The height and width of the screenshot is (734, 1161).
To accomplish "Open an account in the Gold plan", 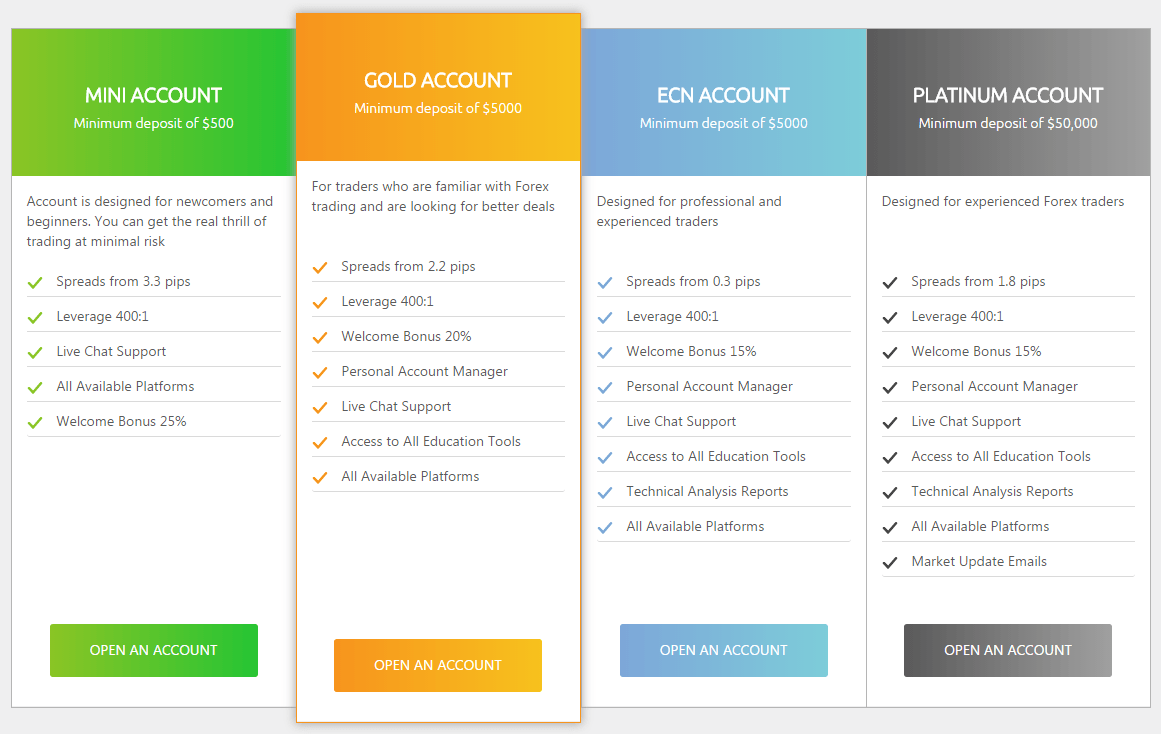I will 437,665.
